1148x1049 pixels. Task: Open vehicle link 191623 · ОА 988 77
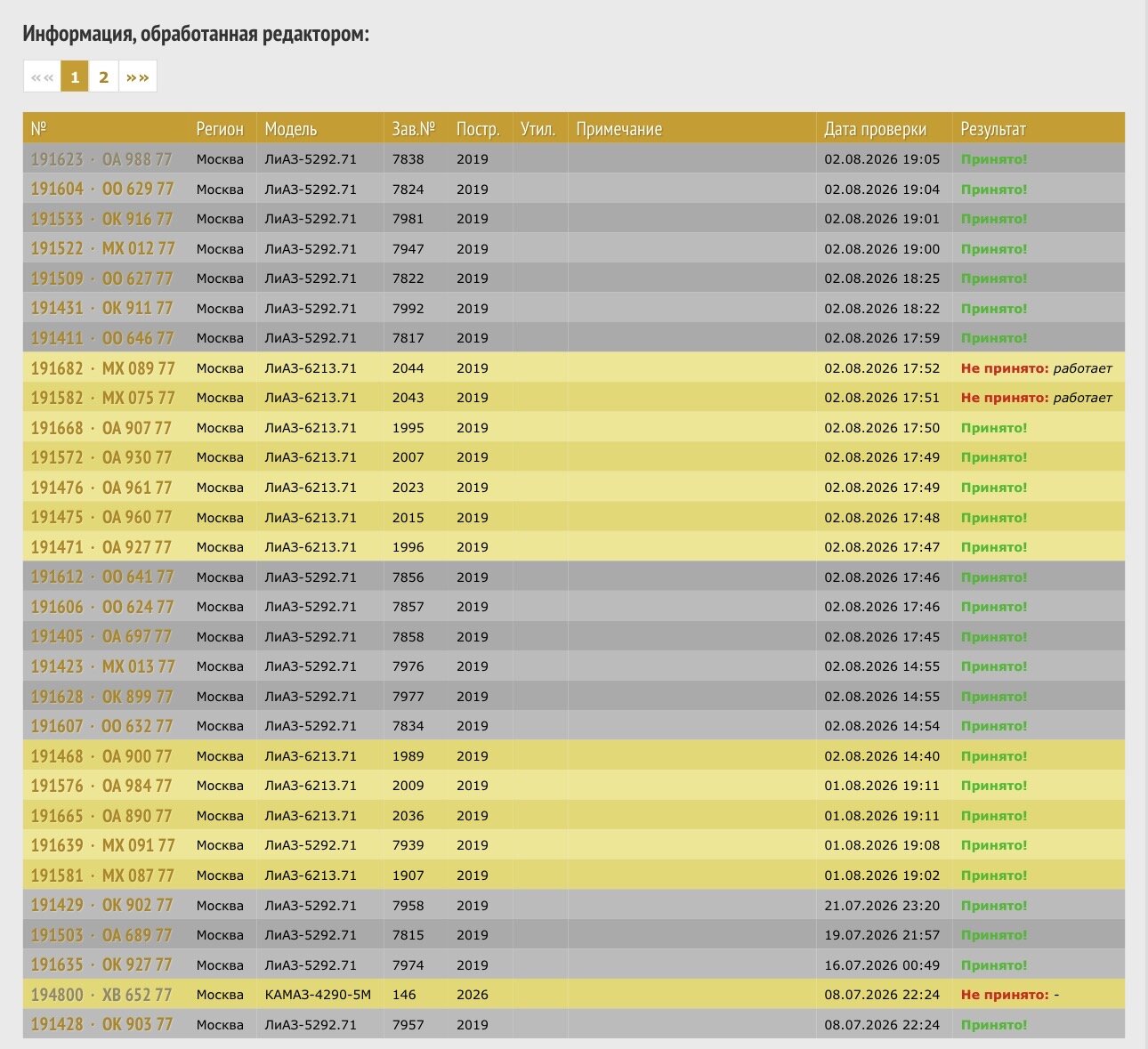pos(101,159)
